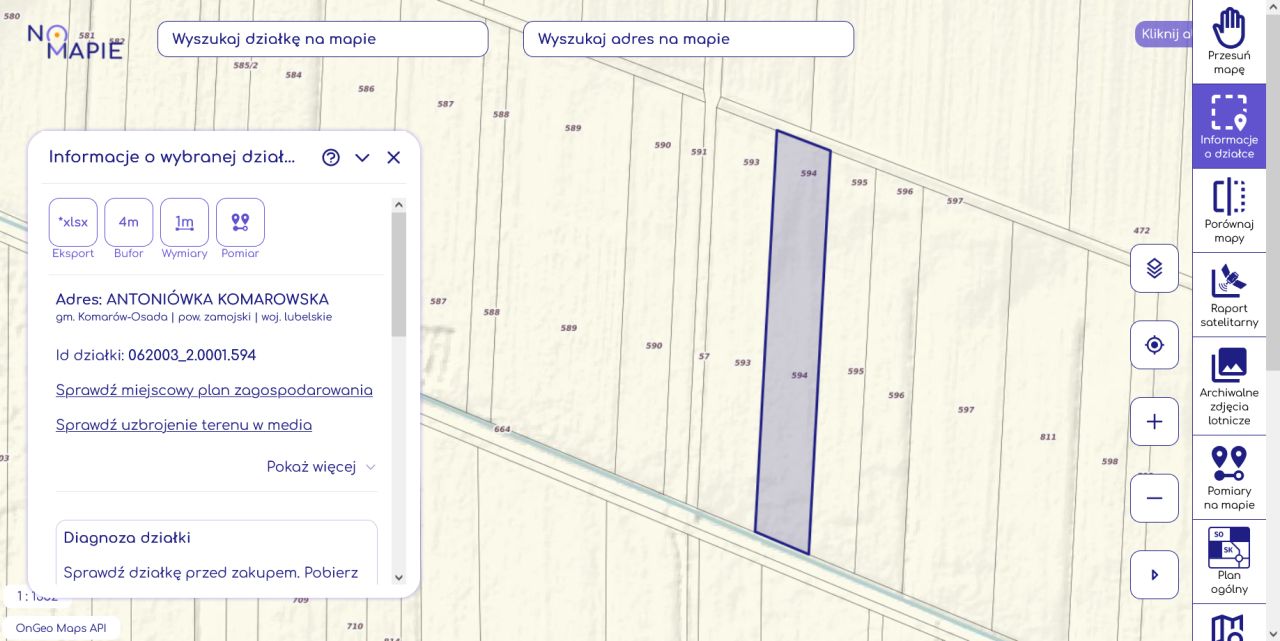Open the map layers switcher
Screen dimensions: 1280x641
pyautogui.click(x=1154, y=268)
